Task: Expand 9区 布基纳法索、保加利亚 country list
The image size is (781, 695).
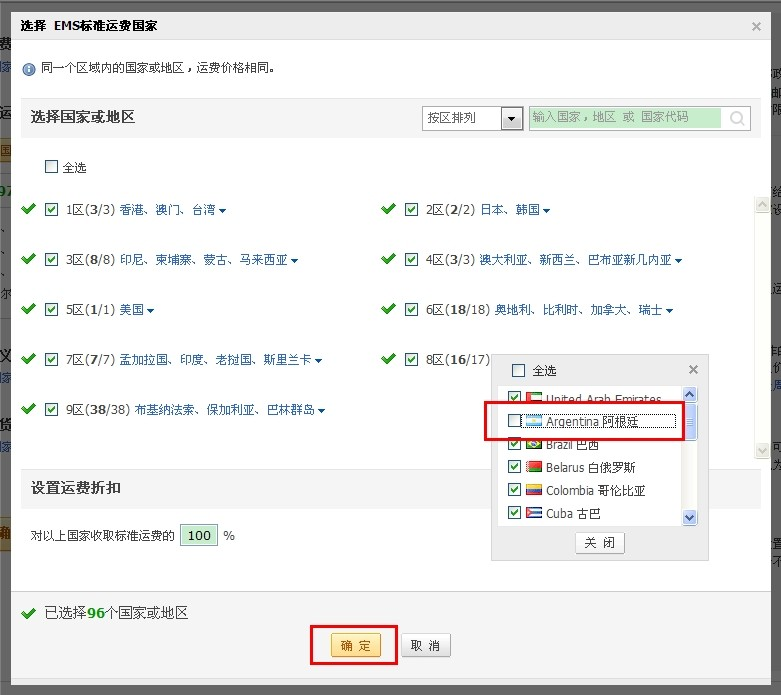Action: tap(321, 411)
